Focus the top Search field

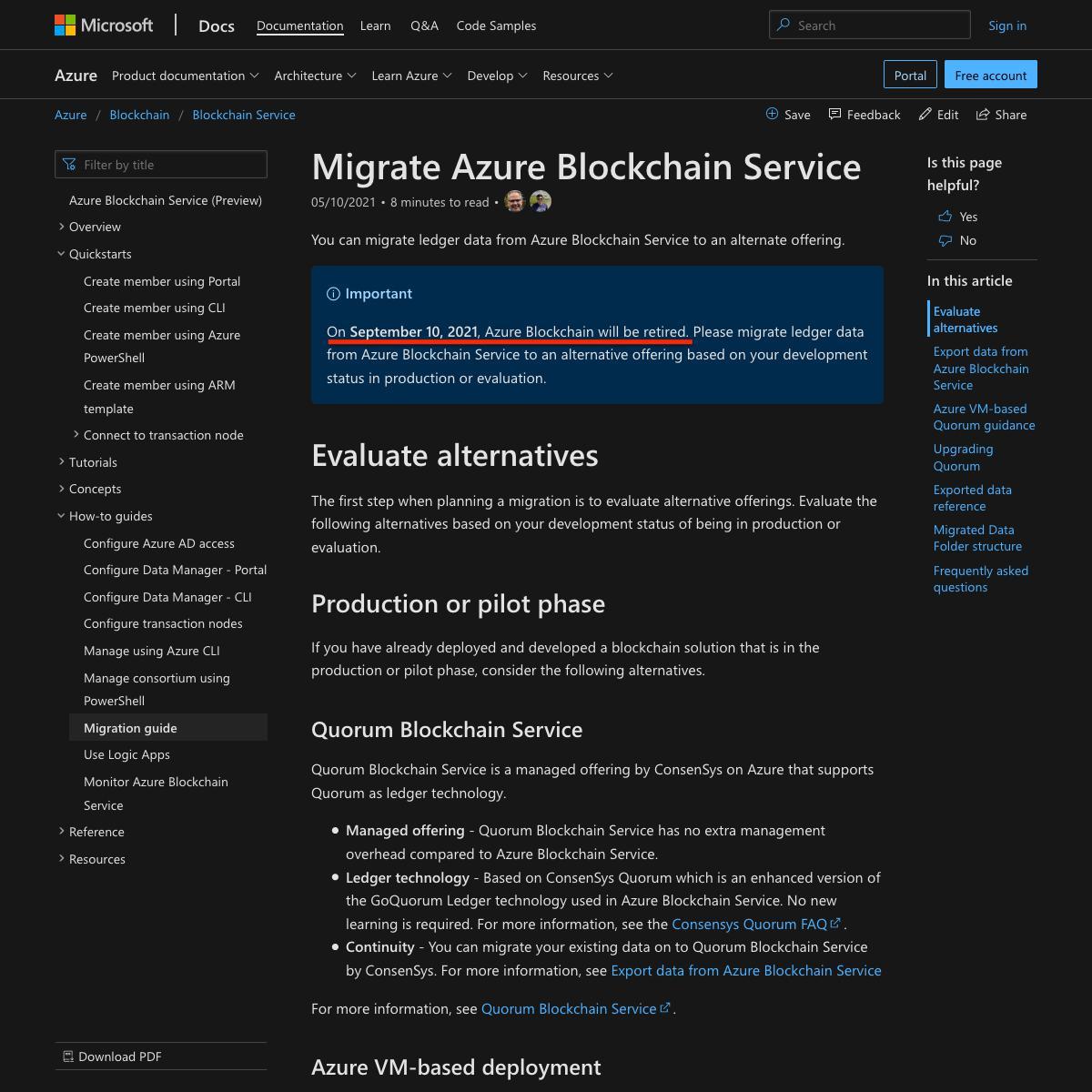coord(869,25)
